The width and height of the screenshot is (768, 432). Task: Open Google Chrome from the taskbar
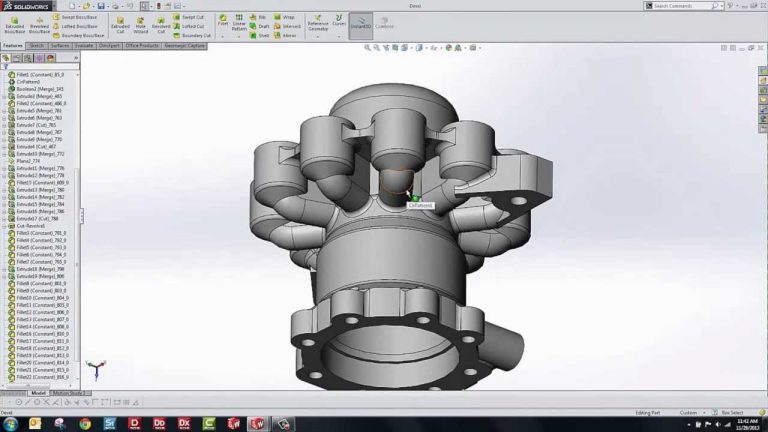point(84,423)
